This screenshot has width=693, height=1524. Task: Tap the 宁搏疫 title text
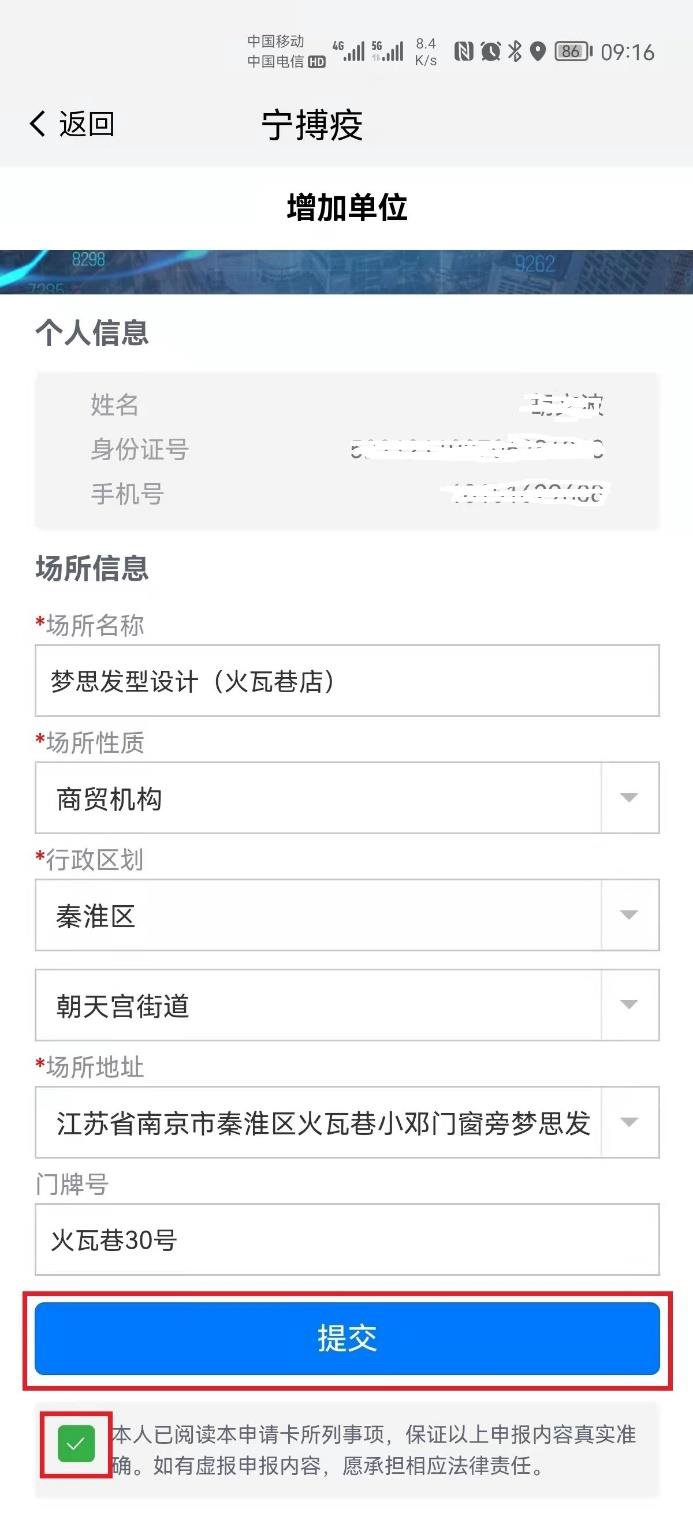click(312, 125)
